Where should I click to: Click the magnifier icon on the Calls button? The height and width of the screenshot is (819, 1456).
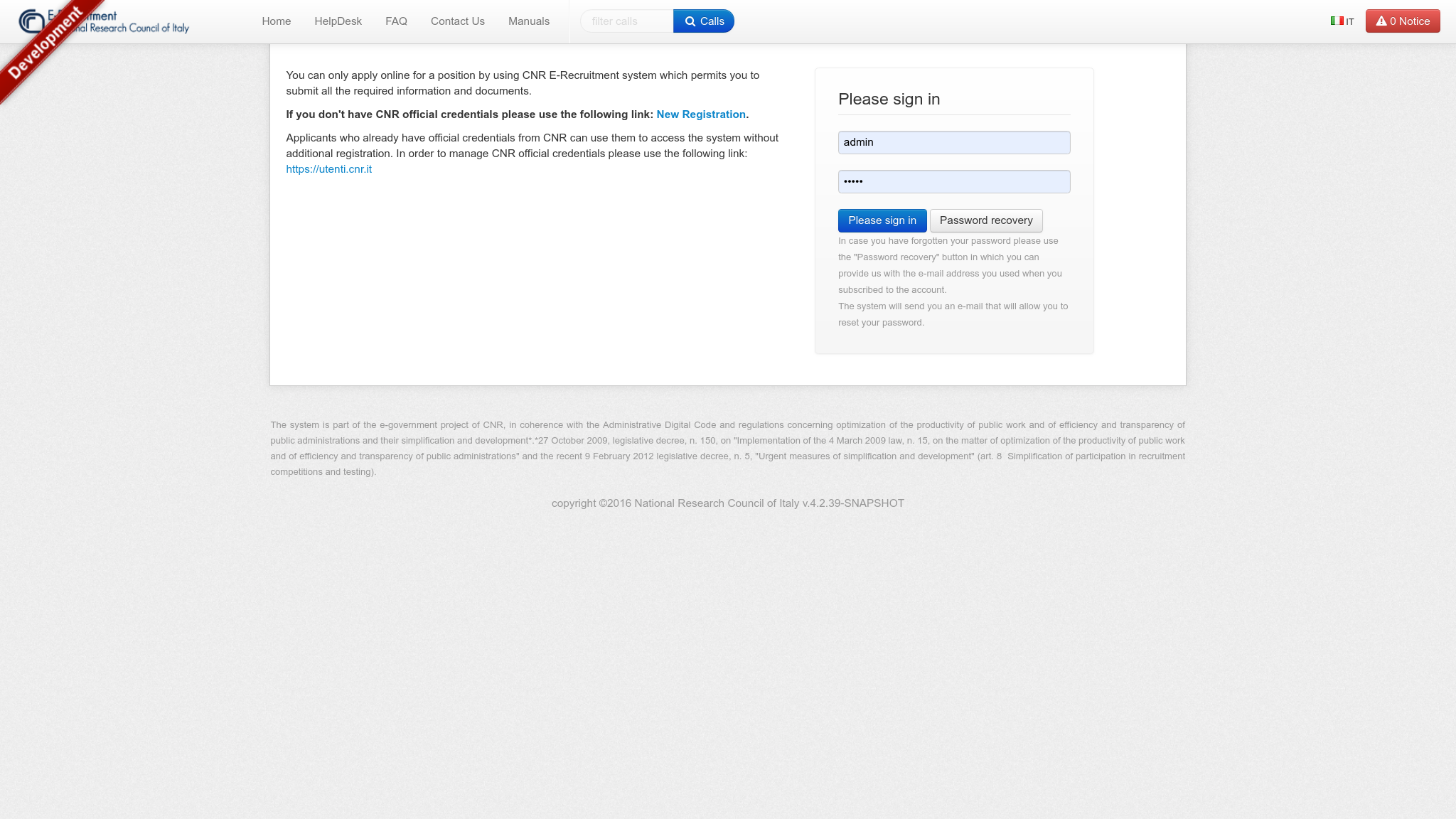coord(690,21)
